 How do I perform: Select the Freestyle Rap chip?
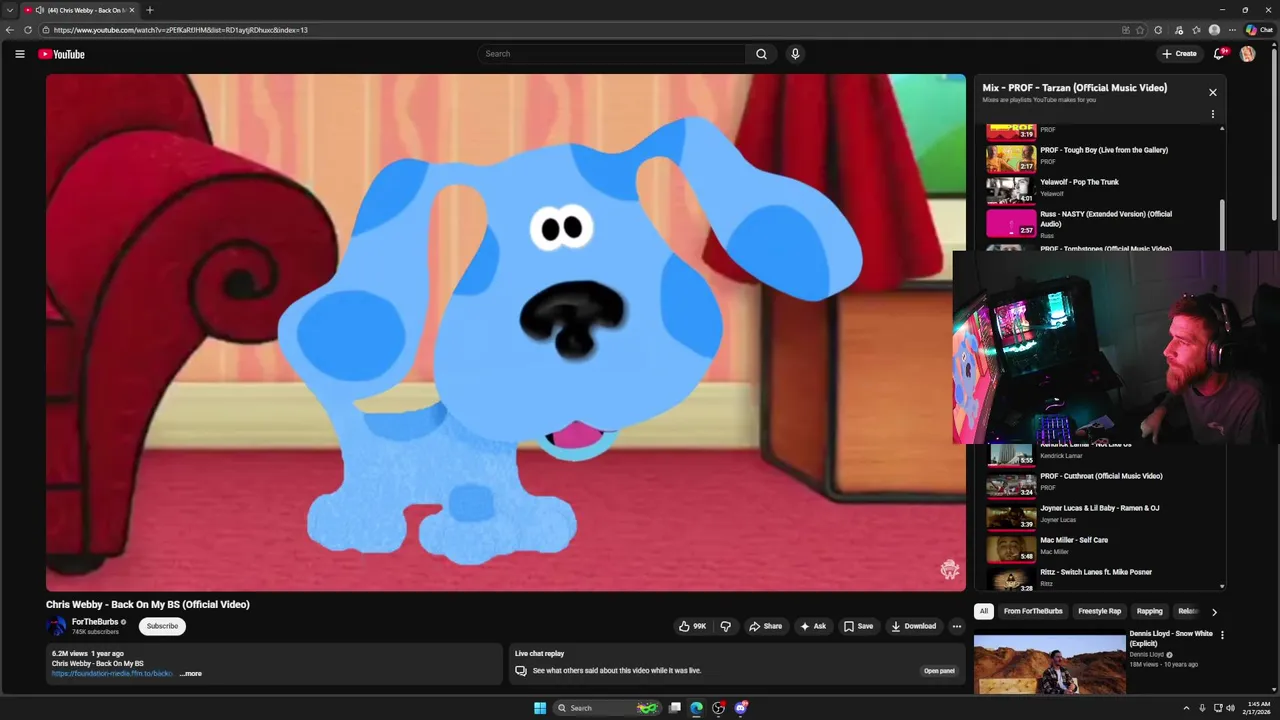(x=1100, y=611)
